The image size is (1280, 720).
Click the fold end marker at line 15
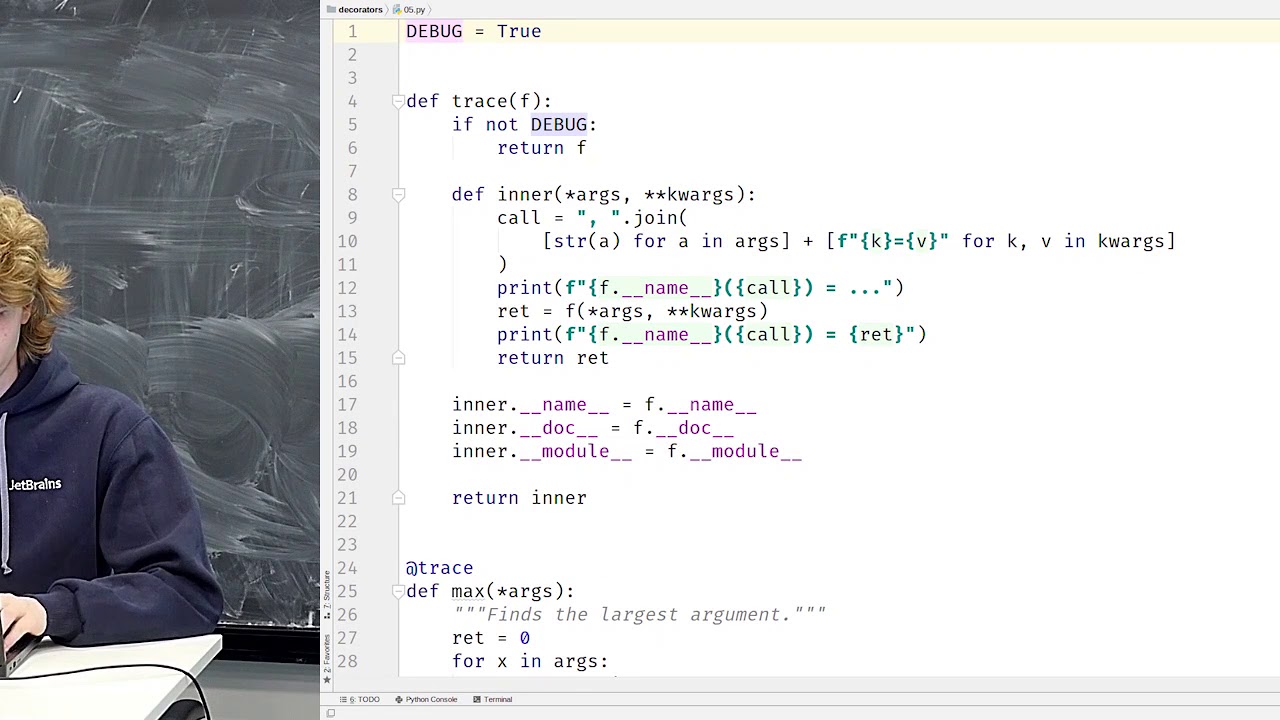[398, 358]
